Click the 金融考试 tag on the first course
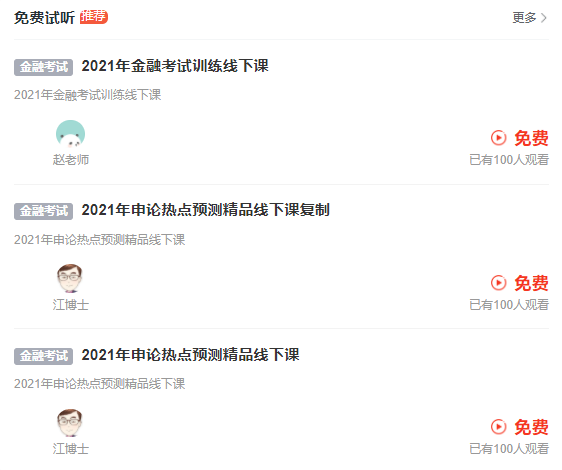The height and width of the screenshot is (470, 562). coord(43,67)
